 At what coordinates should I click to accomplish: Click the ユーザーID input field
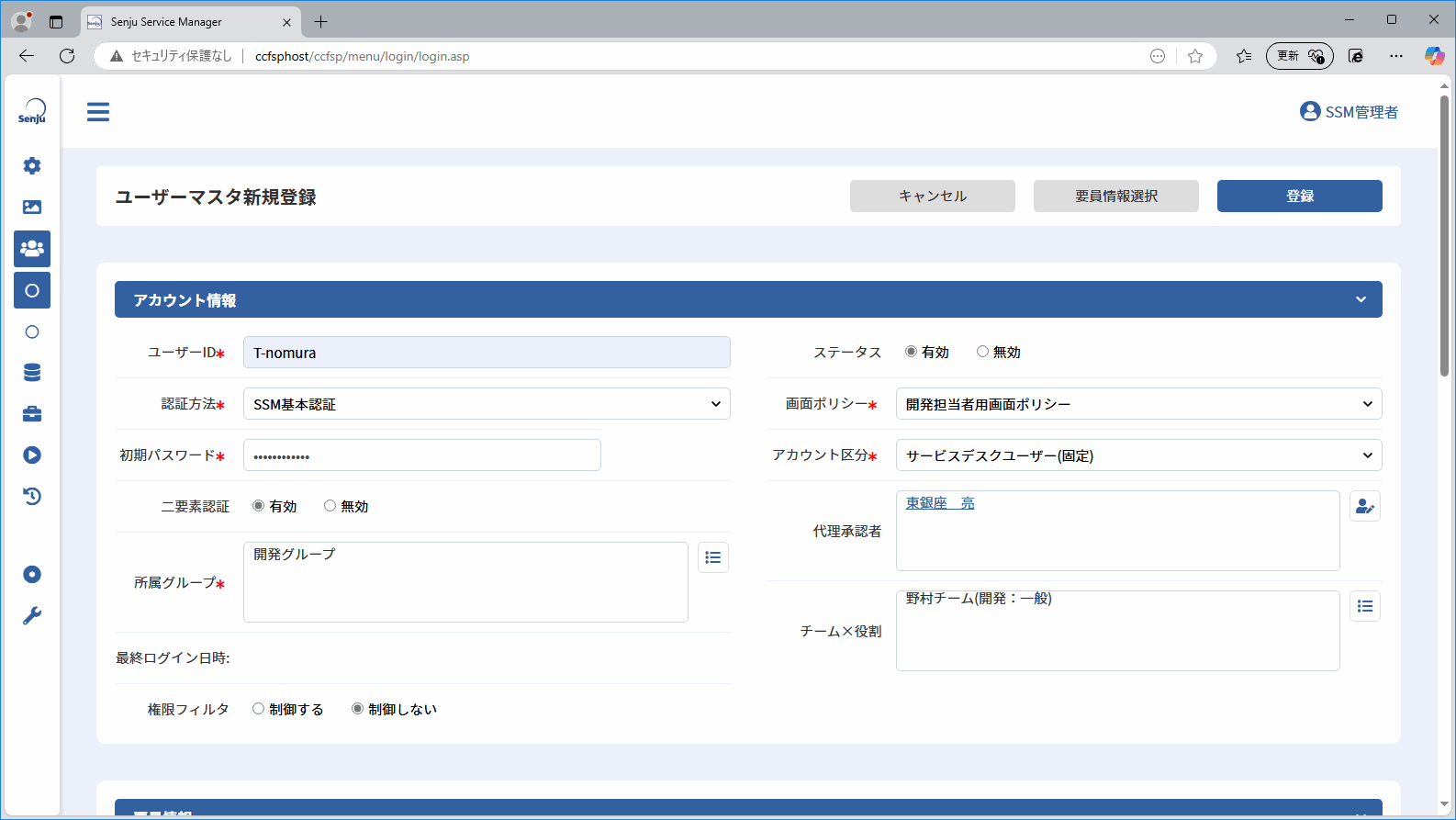click(487, 353)
